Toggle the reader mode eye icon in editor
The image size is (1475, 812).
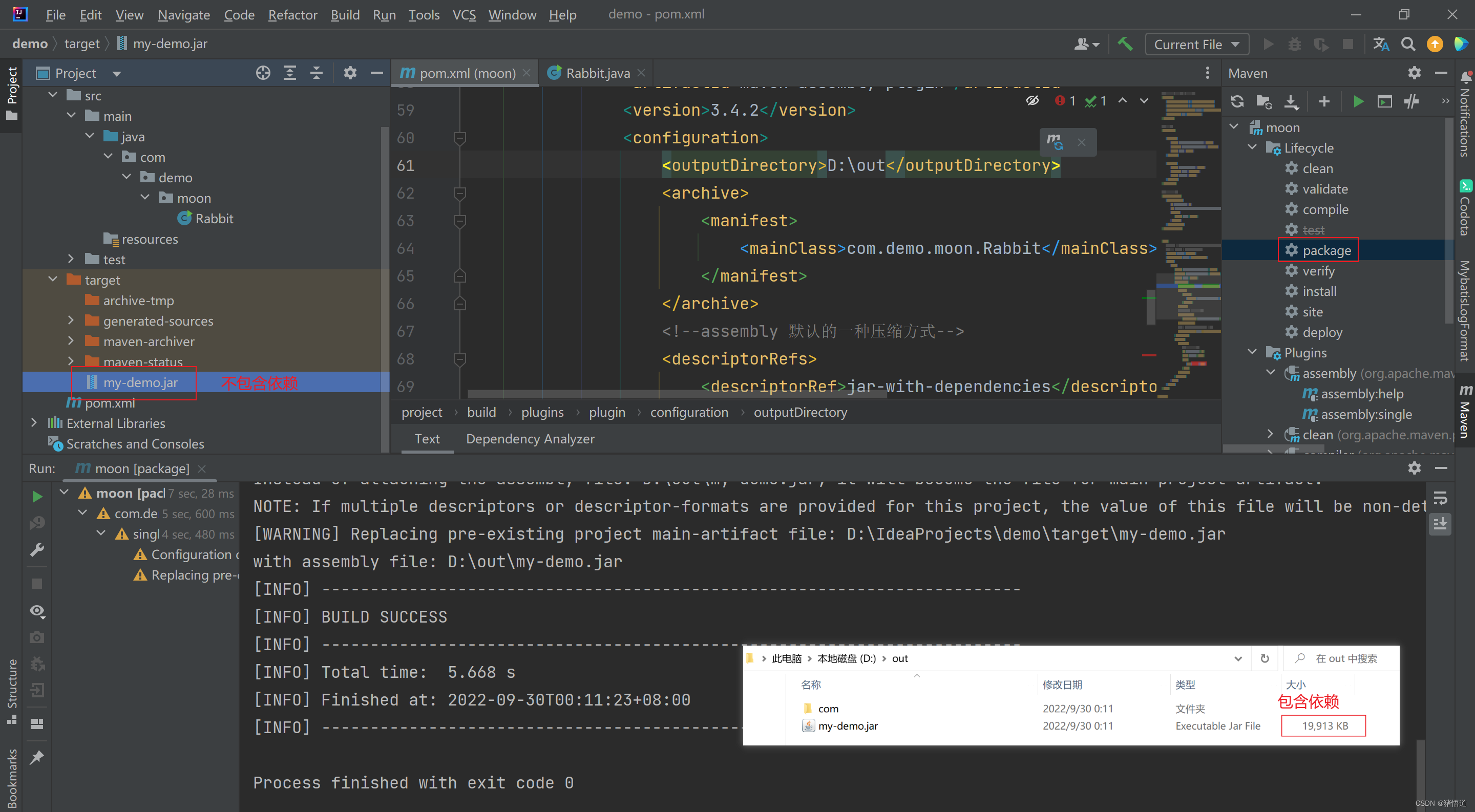point(1032,101)
